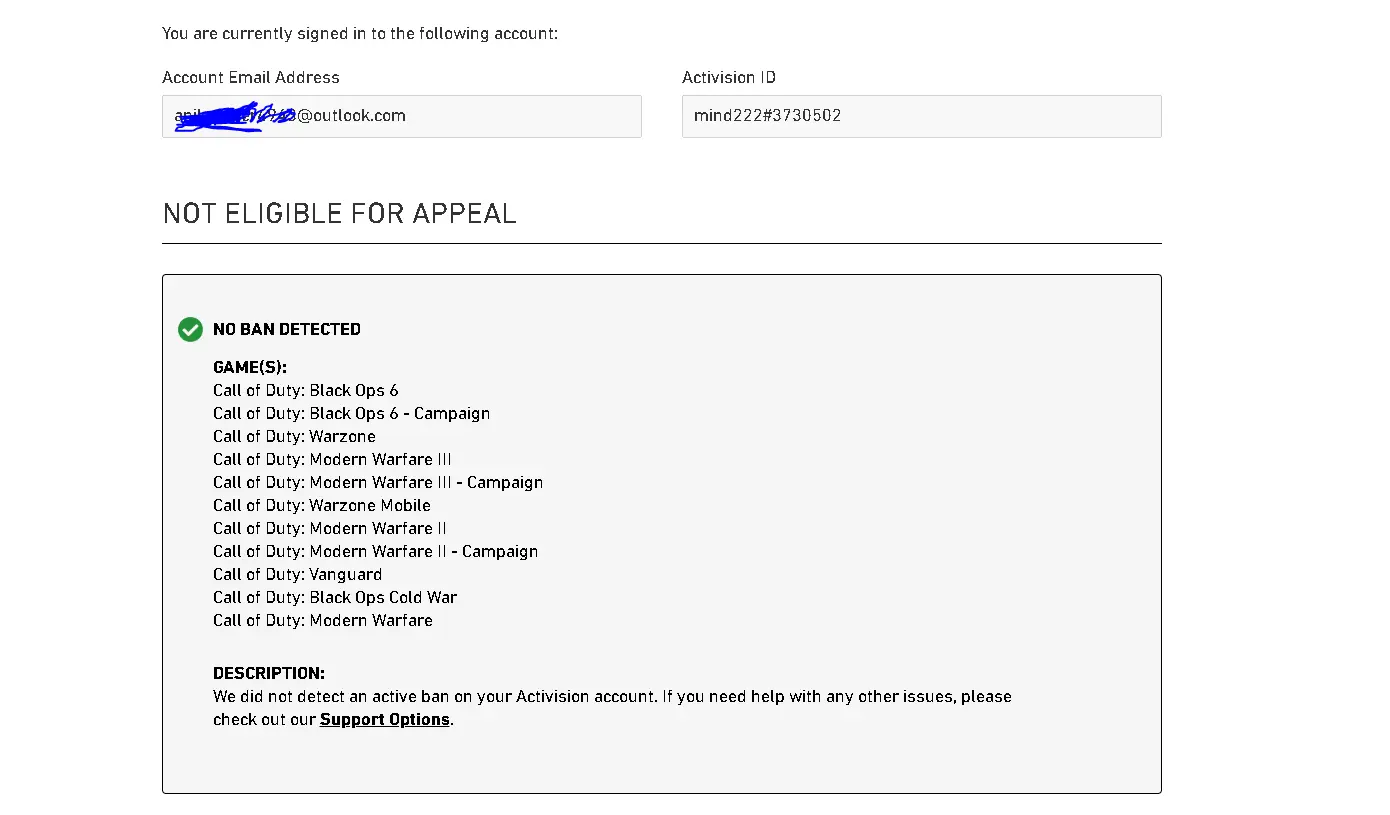This screenshot has height=815, width=1390.
Task: Click the NO BAN DETECTED status text
Action: tap(287, 329)
